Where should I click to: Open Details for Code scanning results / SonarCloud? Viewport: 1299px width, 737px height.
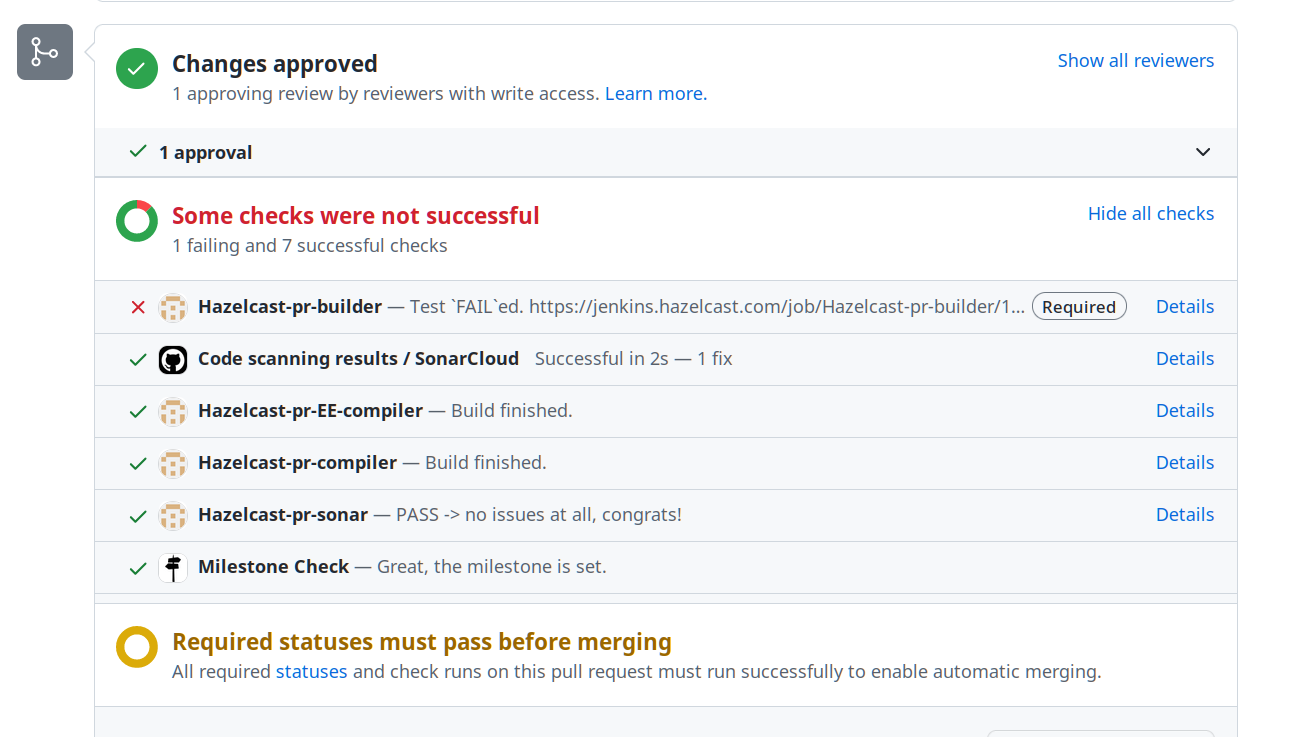point(1185,358)
